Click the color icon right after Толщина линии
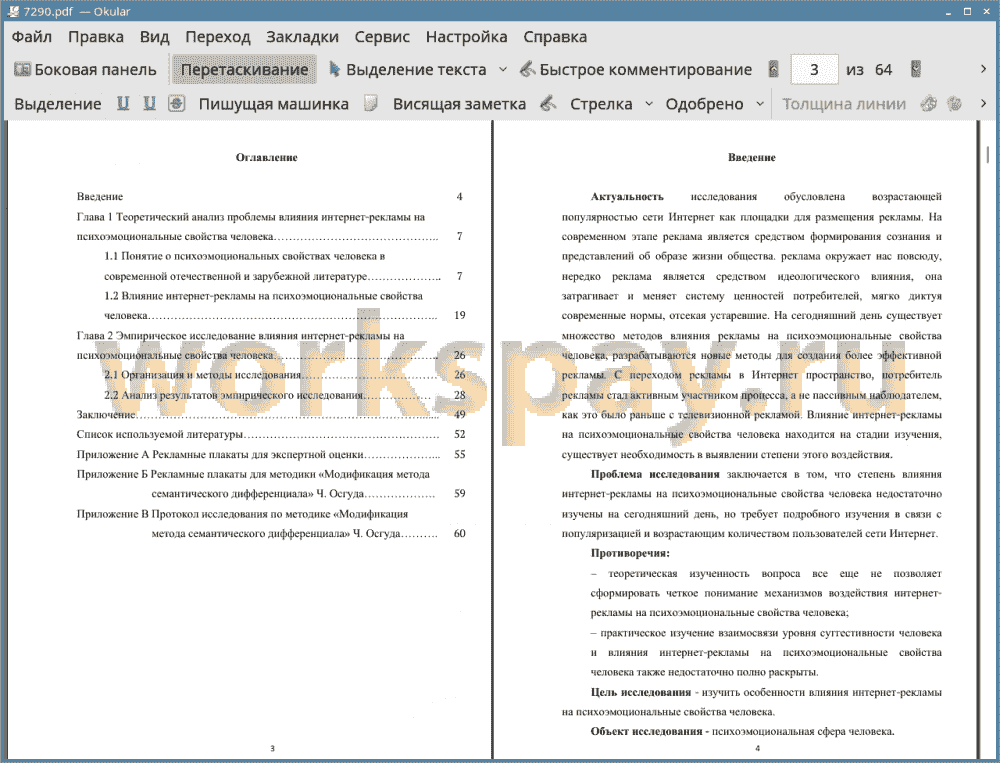This screenshot has width=1000, height=763. (x=929, y=104)
